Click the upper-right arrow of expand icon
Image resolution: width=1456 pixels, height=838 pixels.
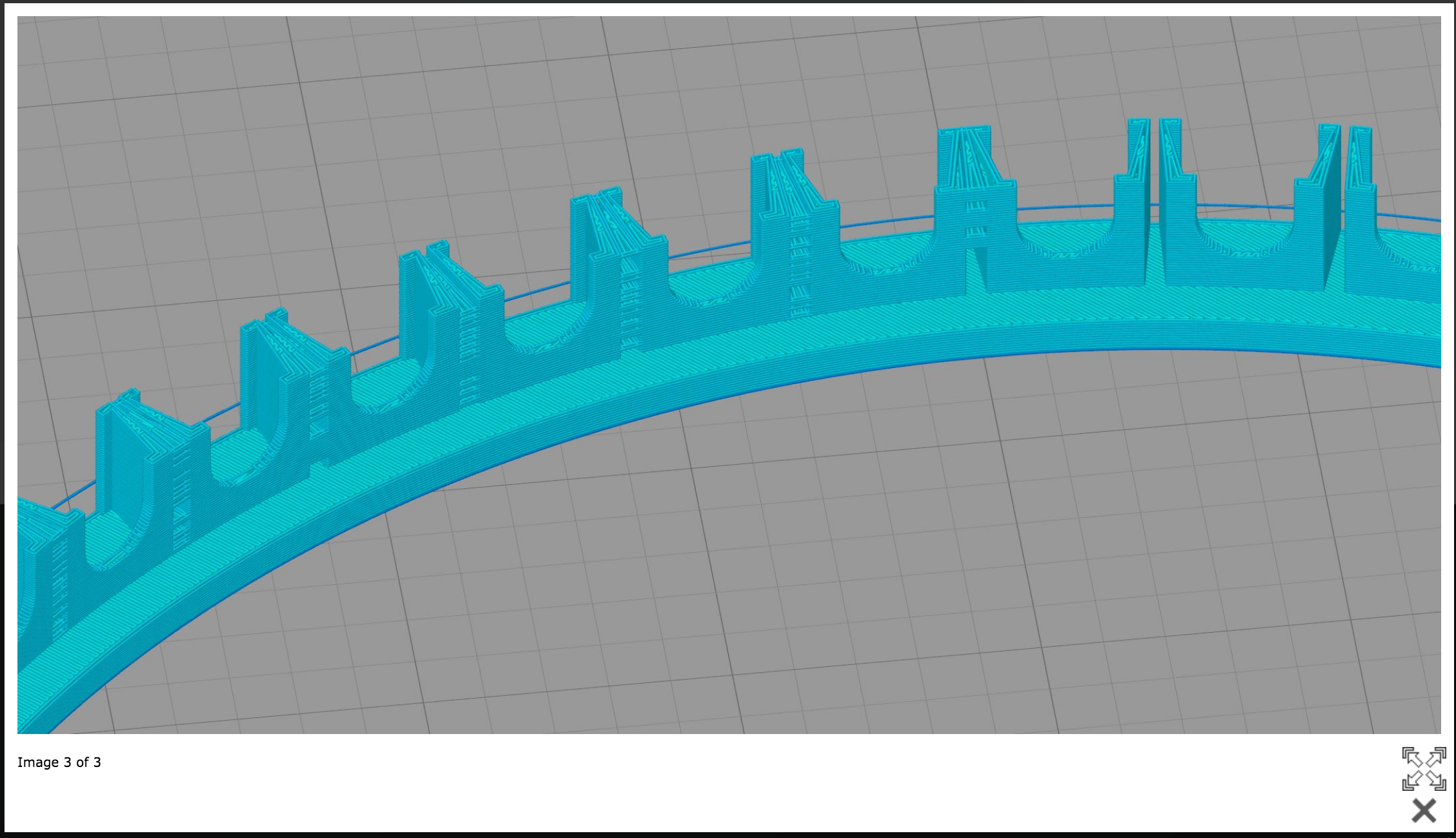point(1436,757)
